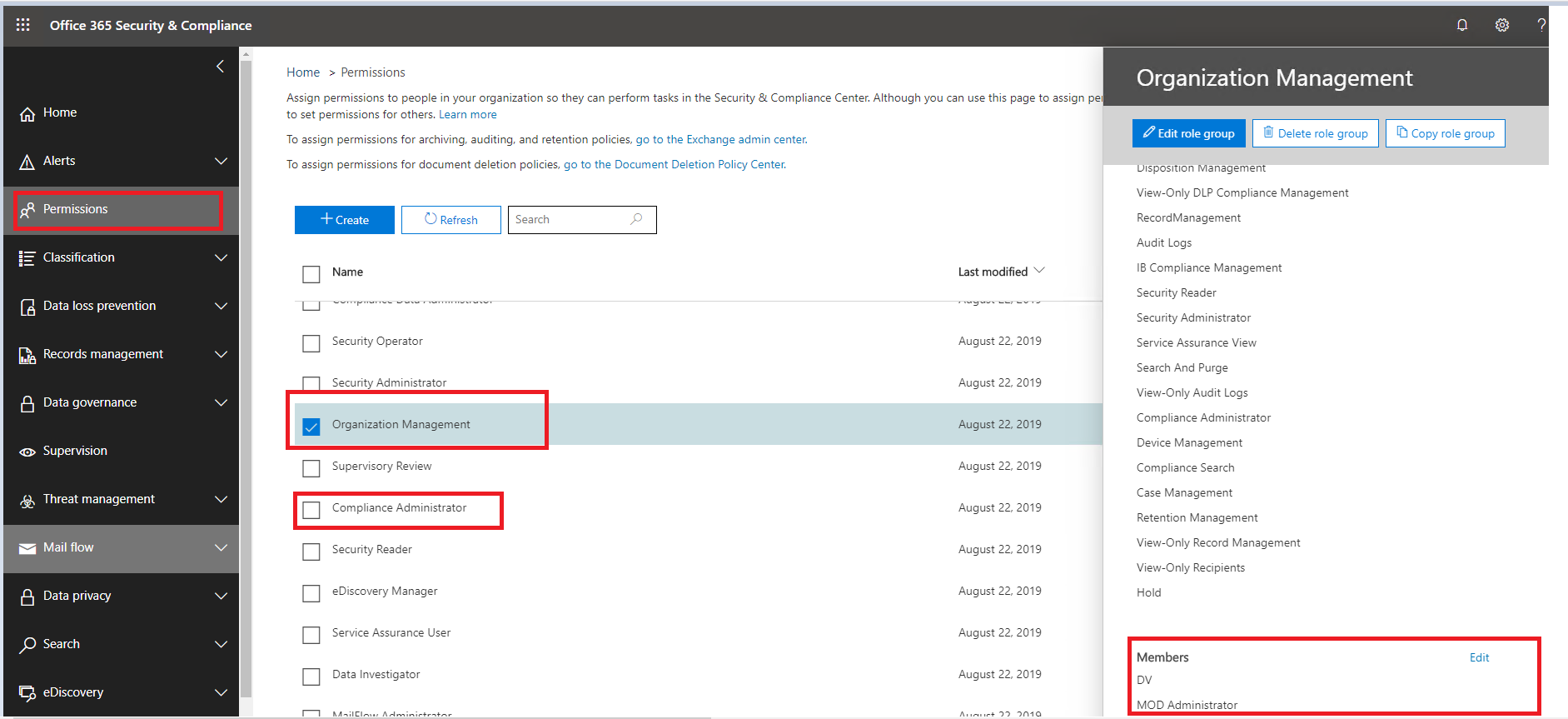Open Search section in the sidebar

pyautogui.click(x=122, y=644)
